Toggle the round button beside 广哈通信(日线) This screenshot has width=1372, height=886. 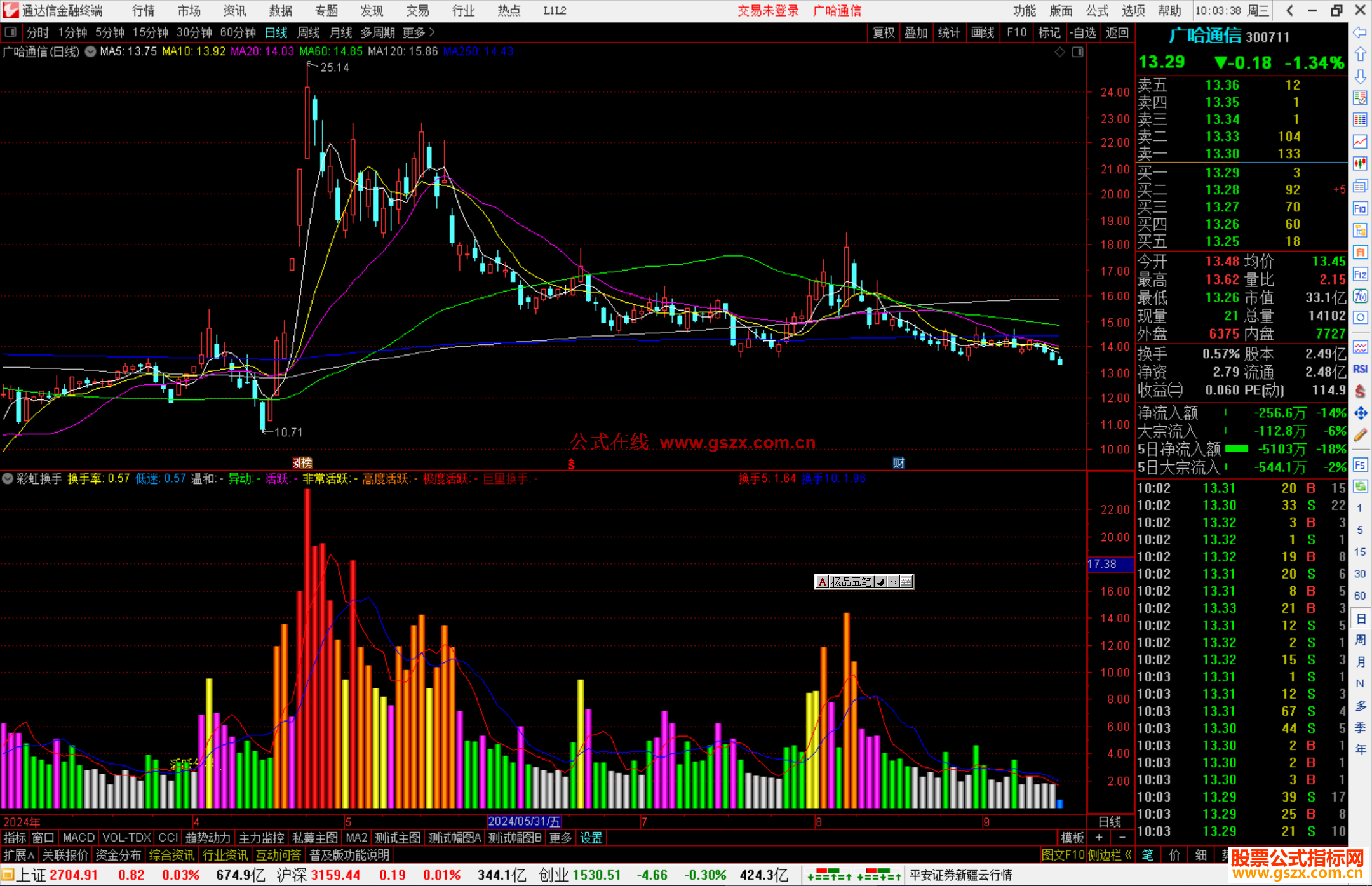(90, 51)
